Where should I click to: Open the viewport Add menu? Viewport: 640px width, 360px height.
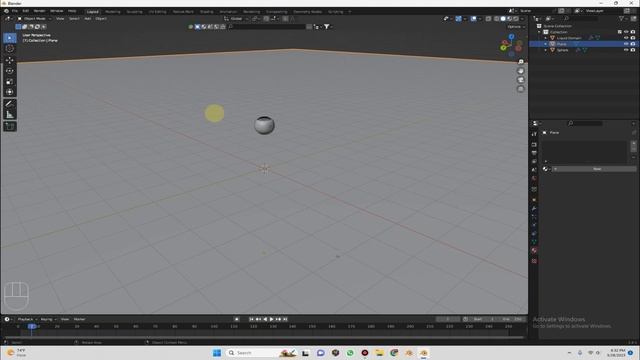click(x=88, y=19)
